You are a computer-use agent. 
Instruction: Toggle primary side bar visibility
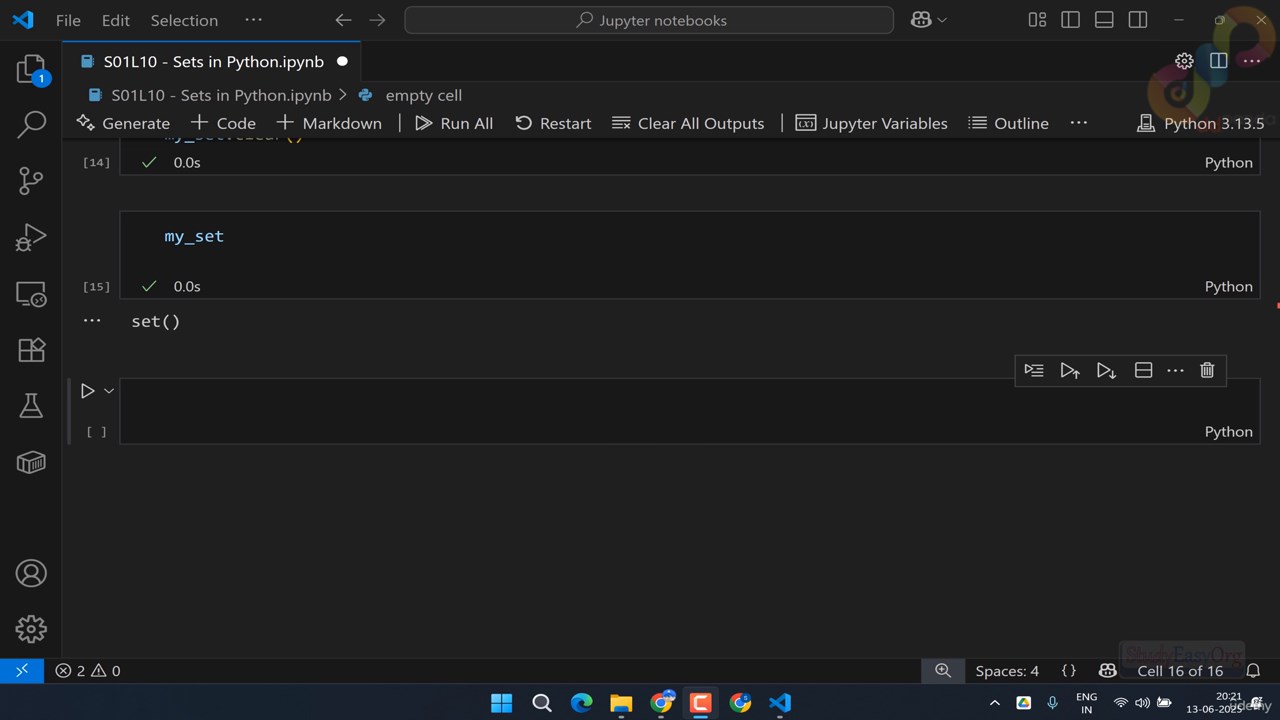pyautogui.click(x=1070, y=20)
